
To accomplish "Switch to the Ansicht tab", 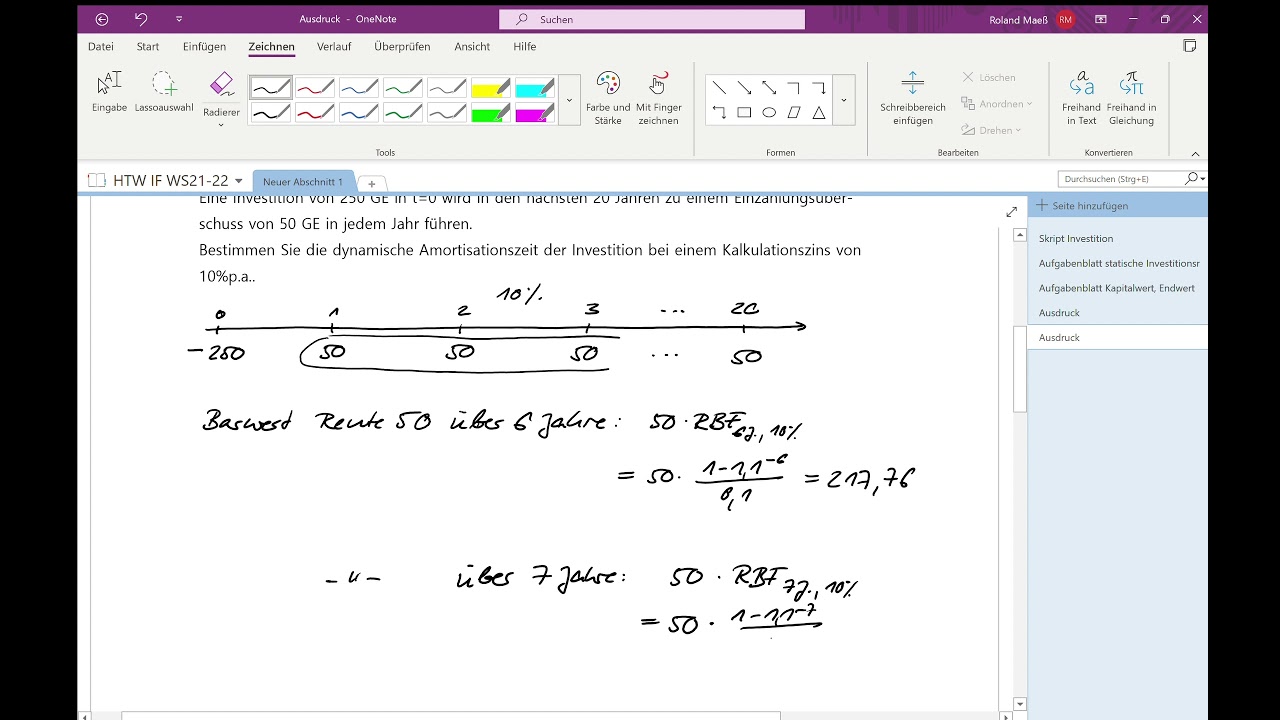I will point(472,46).
